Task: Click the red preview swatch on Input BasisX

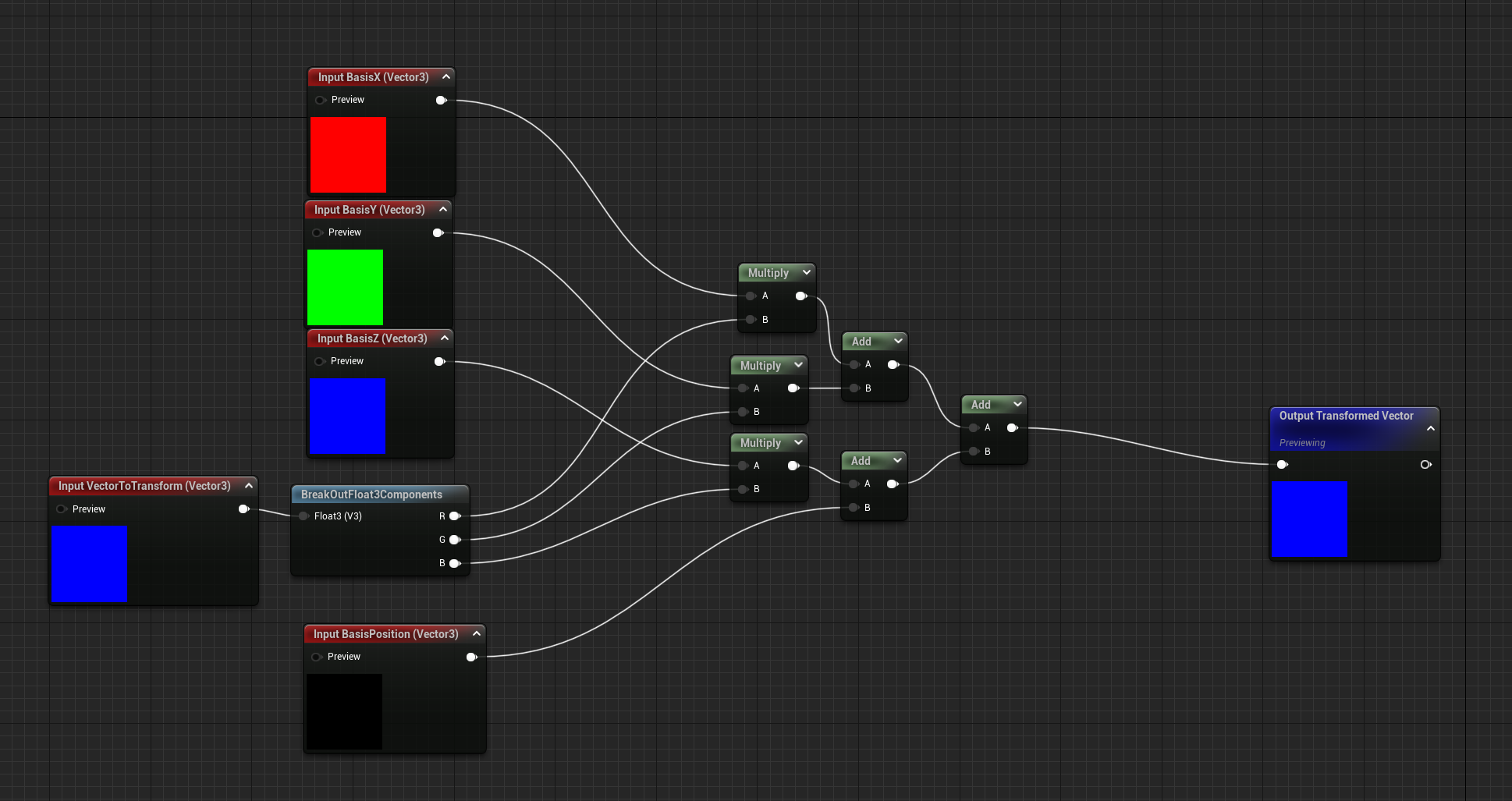Action: pyautogui.click(x=348, y=154)
